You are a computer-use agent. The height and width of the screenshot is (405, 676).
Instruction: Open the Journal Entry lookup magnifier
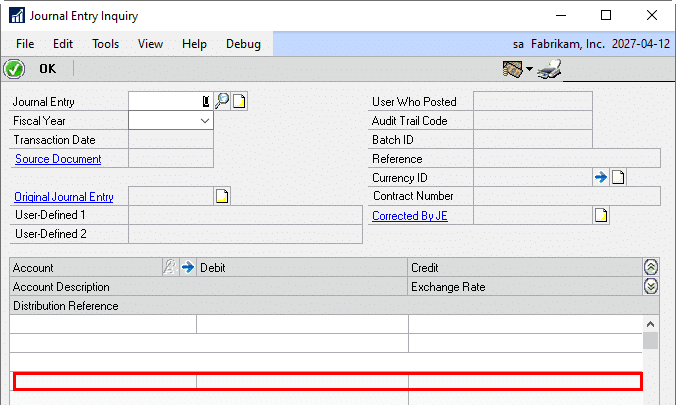tap(222, 101)
